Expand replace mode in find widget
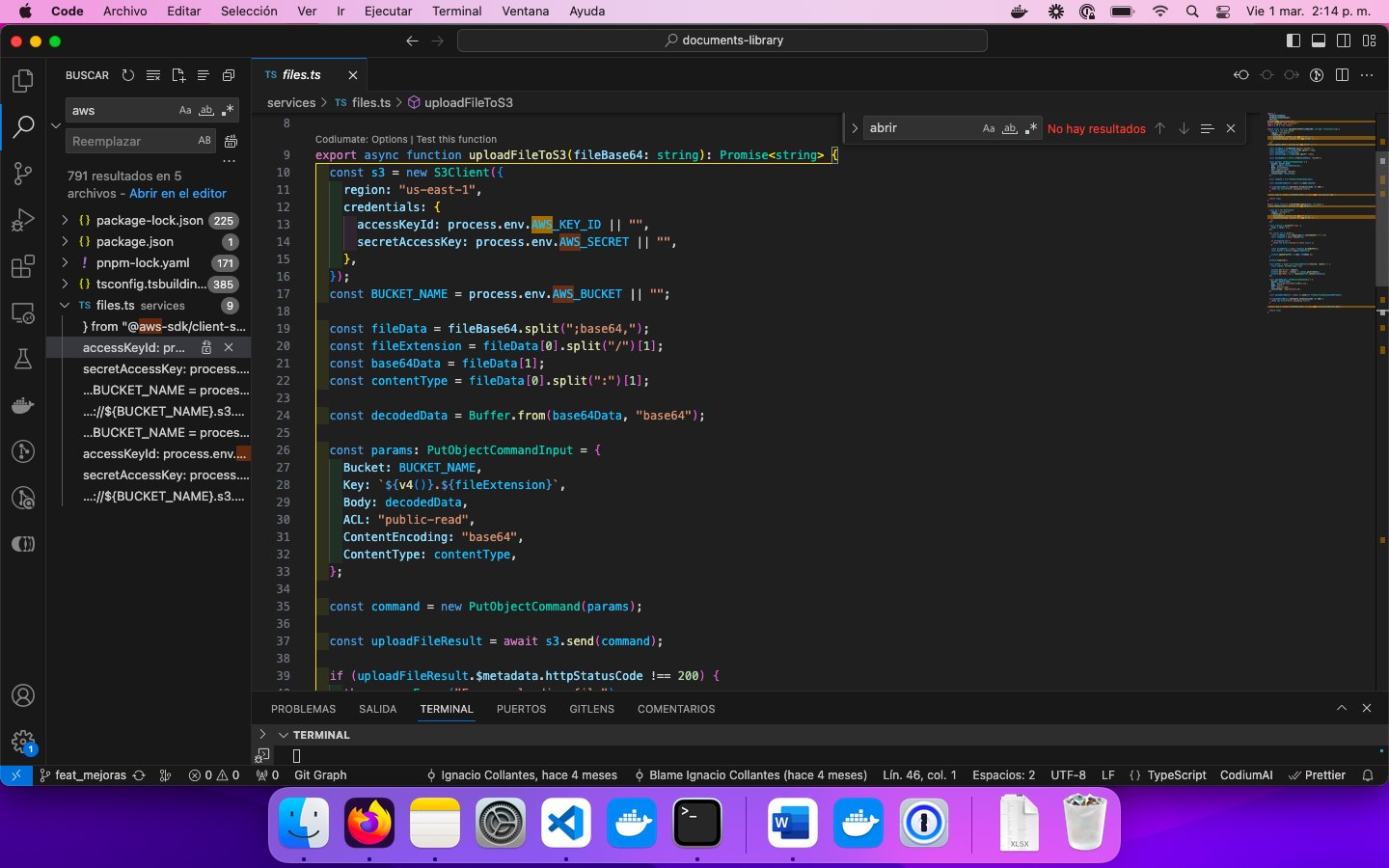 [855, 128]
